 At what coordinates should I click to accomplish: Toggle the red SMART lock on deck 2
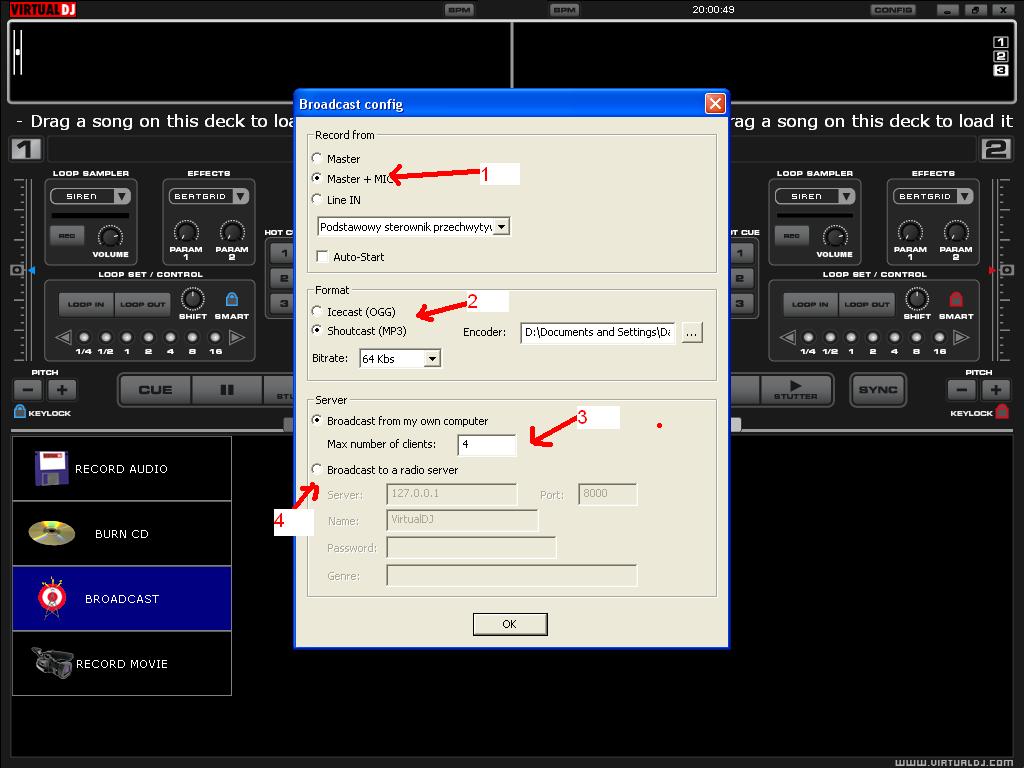pyautogui.click(x=956, y=299)
